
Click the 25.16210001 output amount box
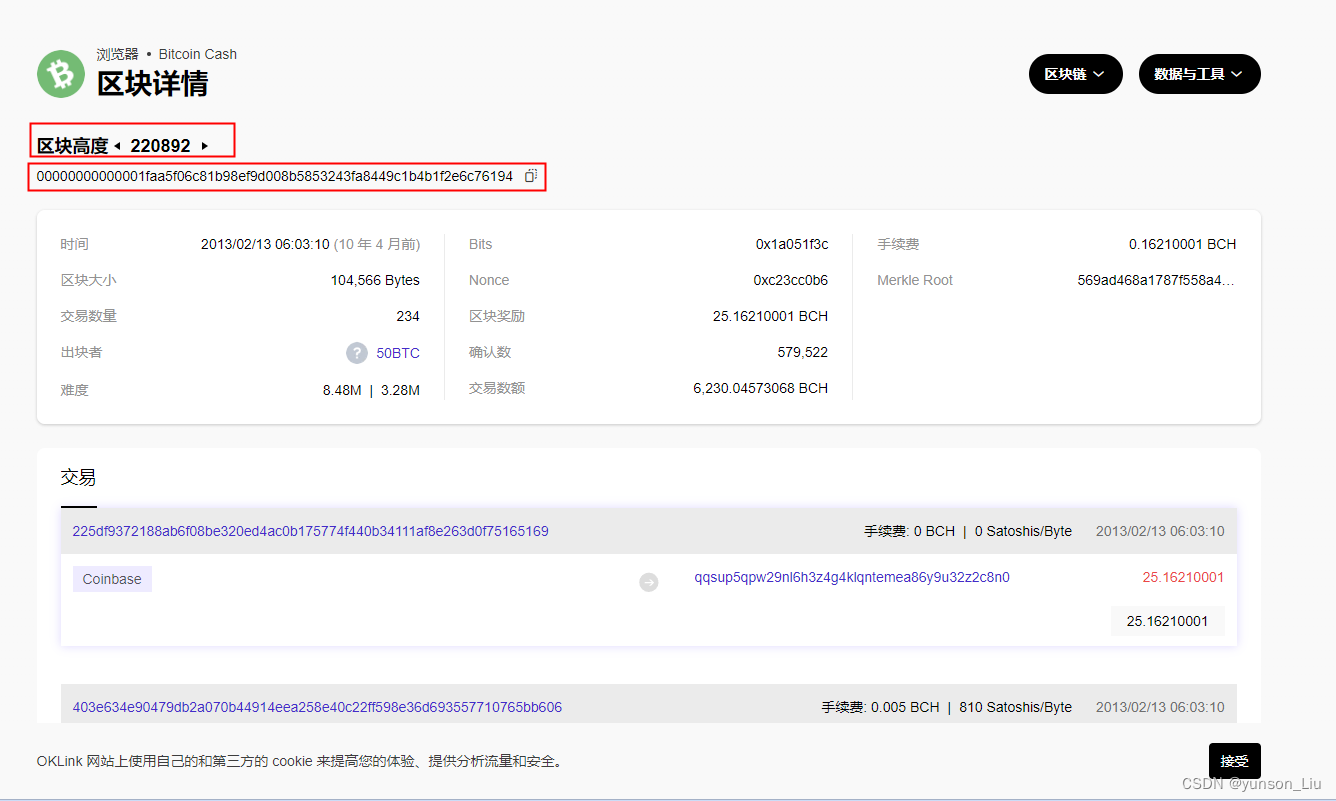click(x=1167, y=620)
